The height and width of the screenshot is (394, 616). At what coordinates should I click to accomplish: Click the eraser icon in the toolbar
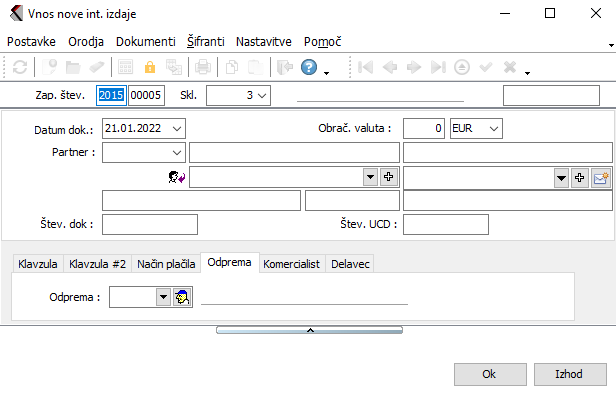(x=97, y=67)
